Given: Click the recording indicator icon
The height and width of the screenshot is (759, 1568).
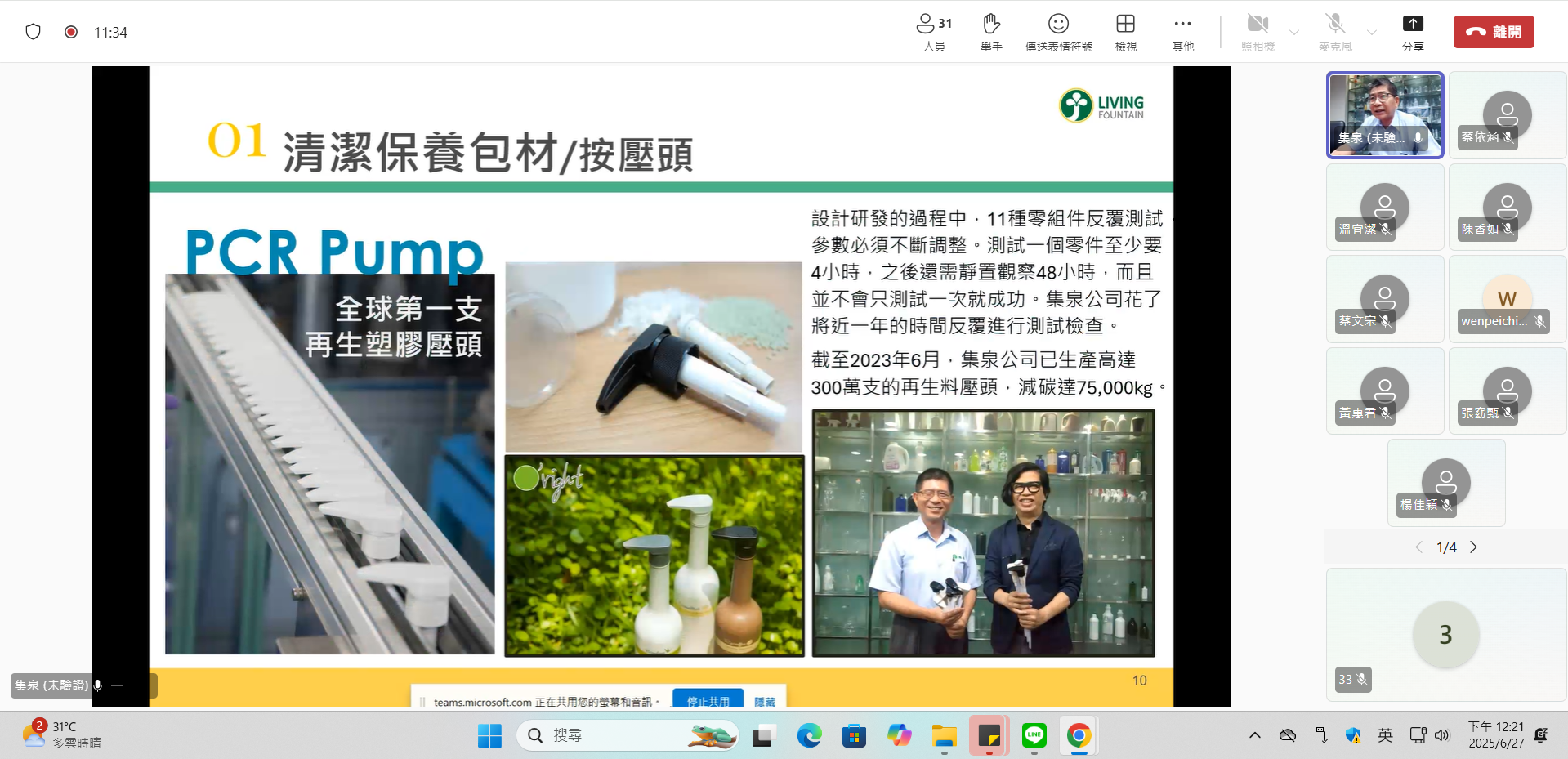Looking at the screenshot, I should click(71, 32).
